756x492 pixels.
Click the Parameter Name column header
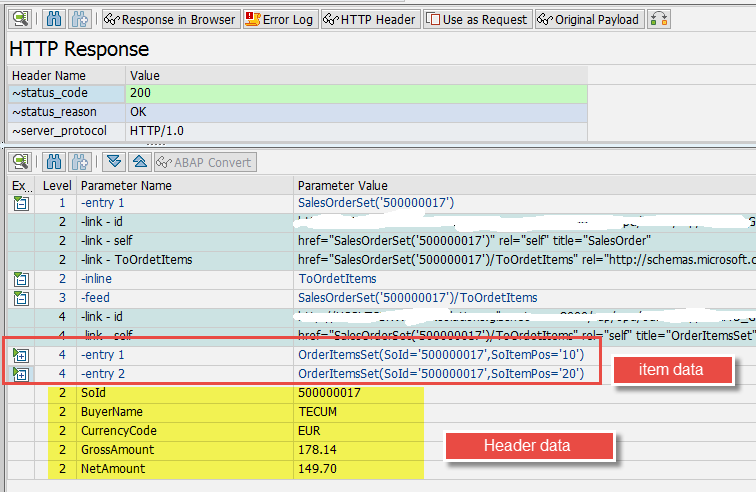(x=126, y=185)
